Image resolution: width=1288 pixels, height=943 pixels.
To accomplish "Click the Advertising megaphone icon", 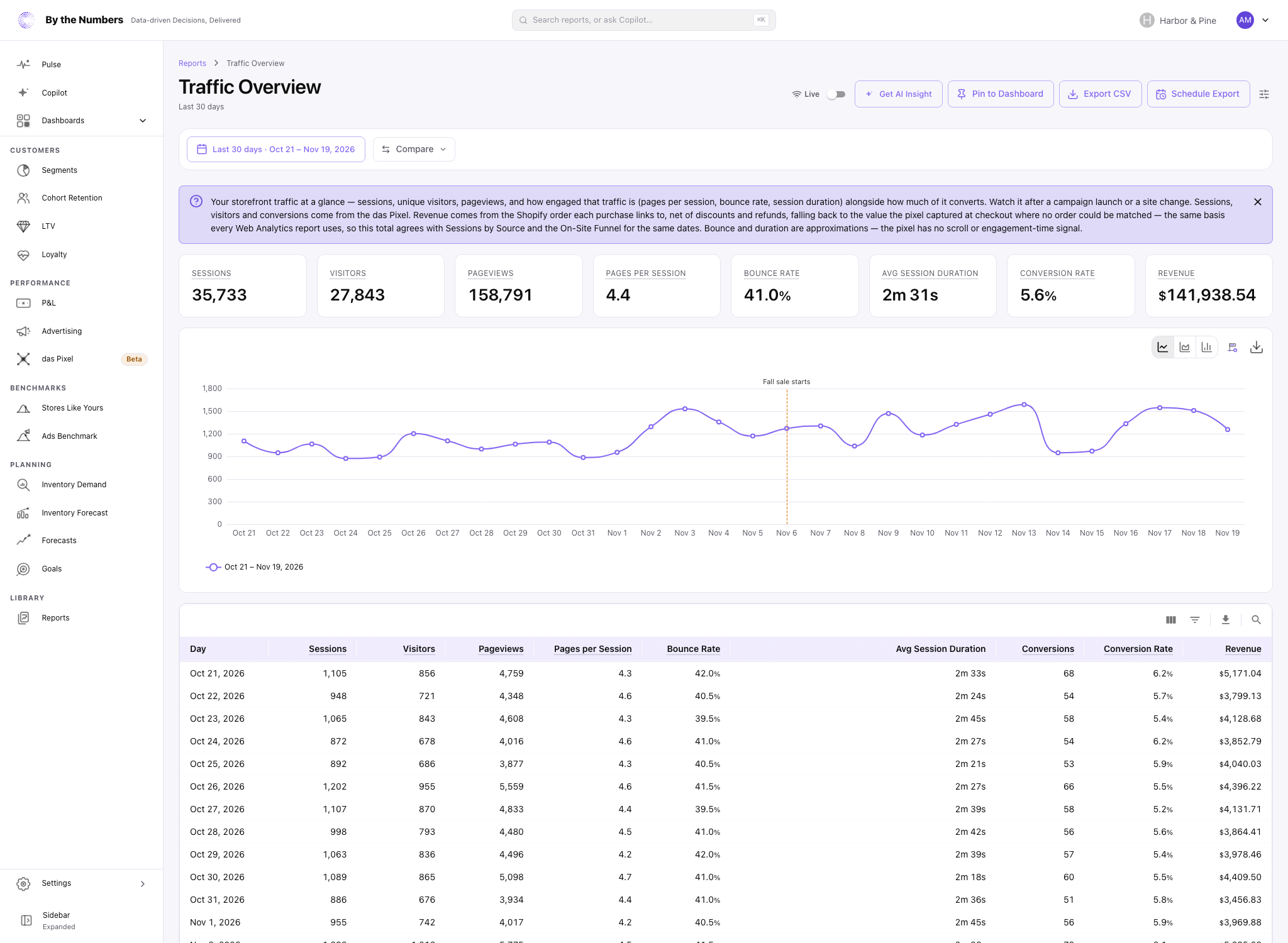I will [23, 331].
